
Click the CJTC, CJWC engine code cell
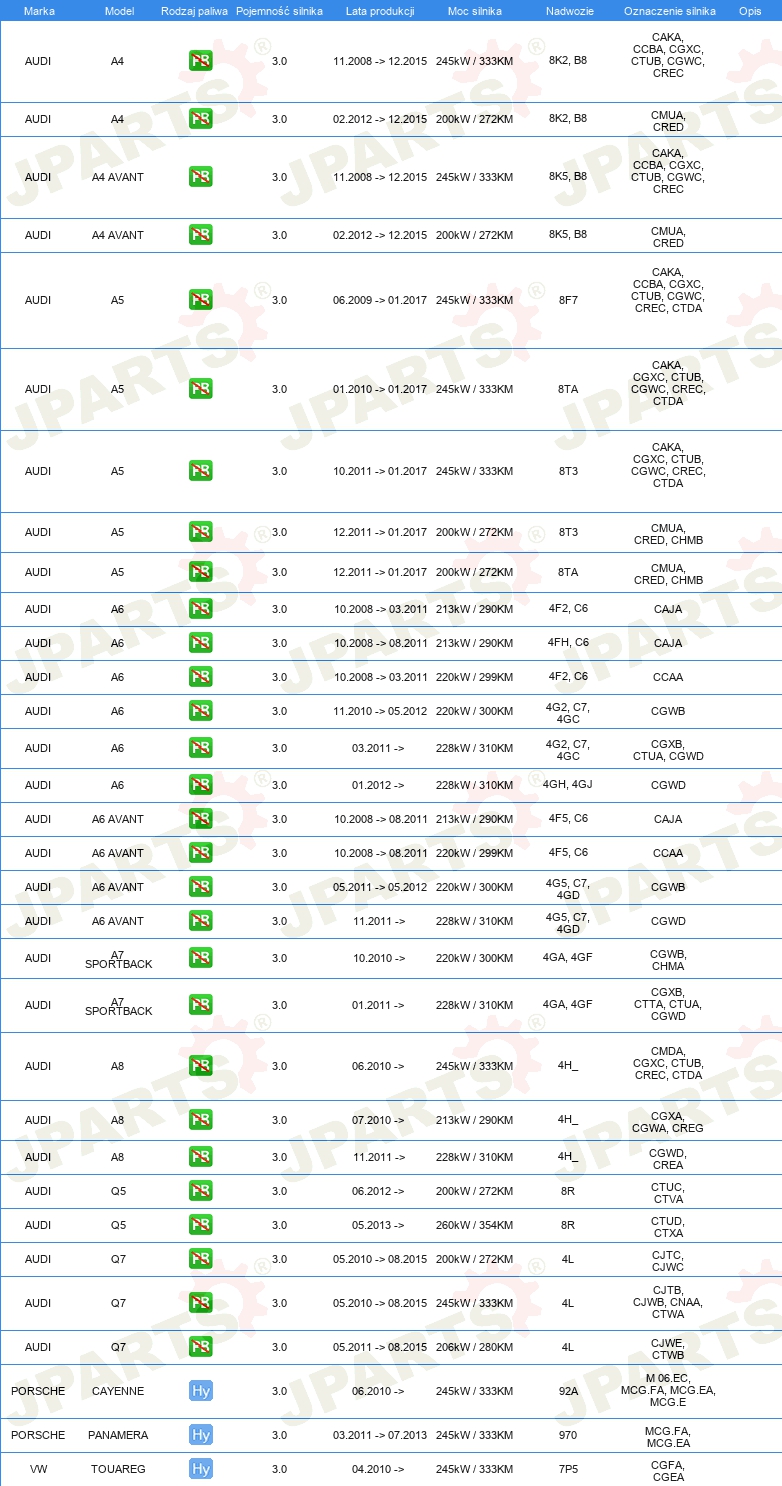pyautogui.click(x=668, y=1261)
